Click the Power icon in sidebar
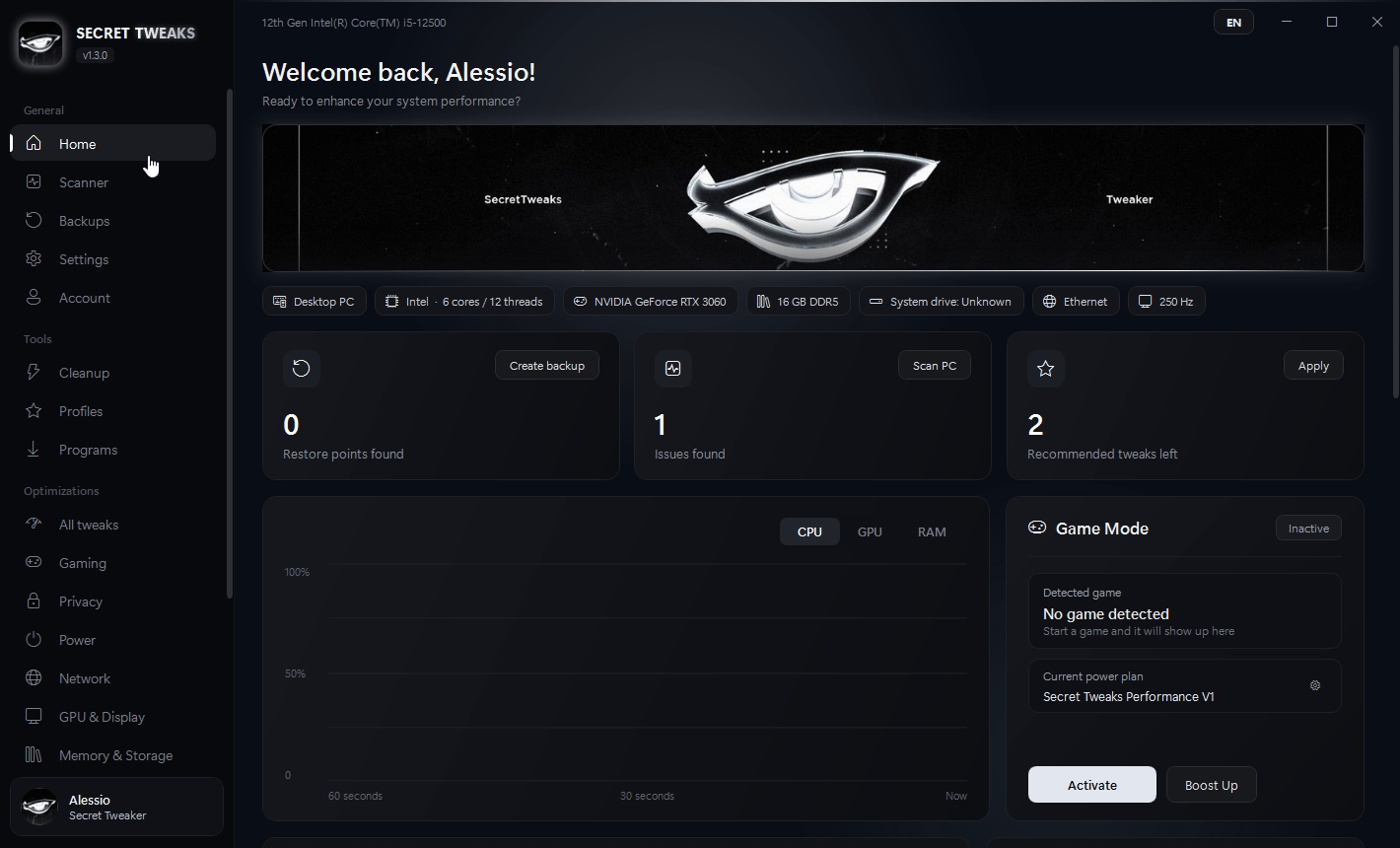1400x848 pixels. tap(34, 640)
